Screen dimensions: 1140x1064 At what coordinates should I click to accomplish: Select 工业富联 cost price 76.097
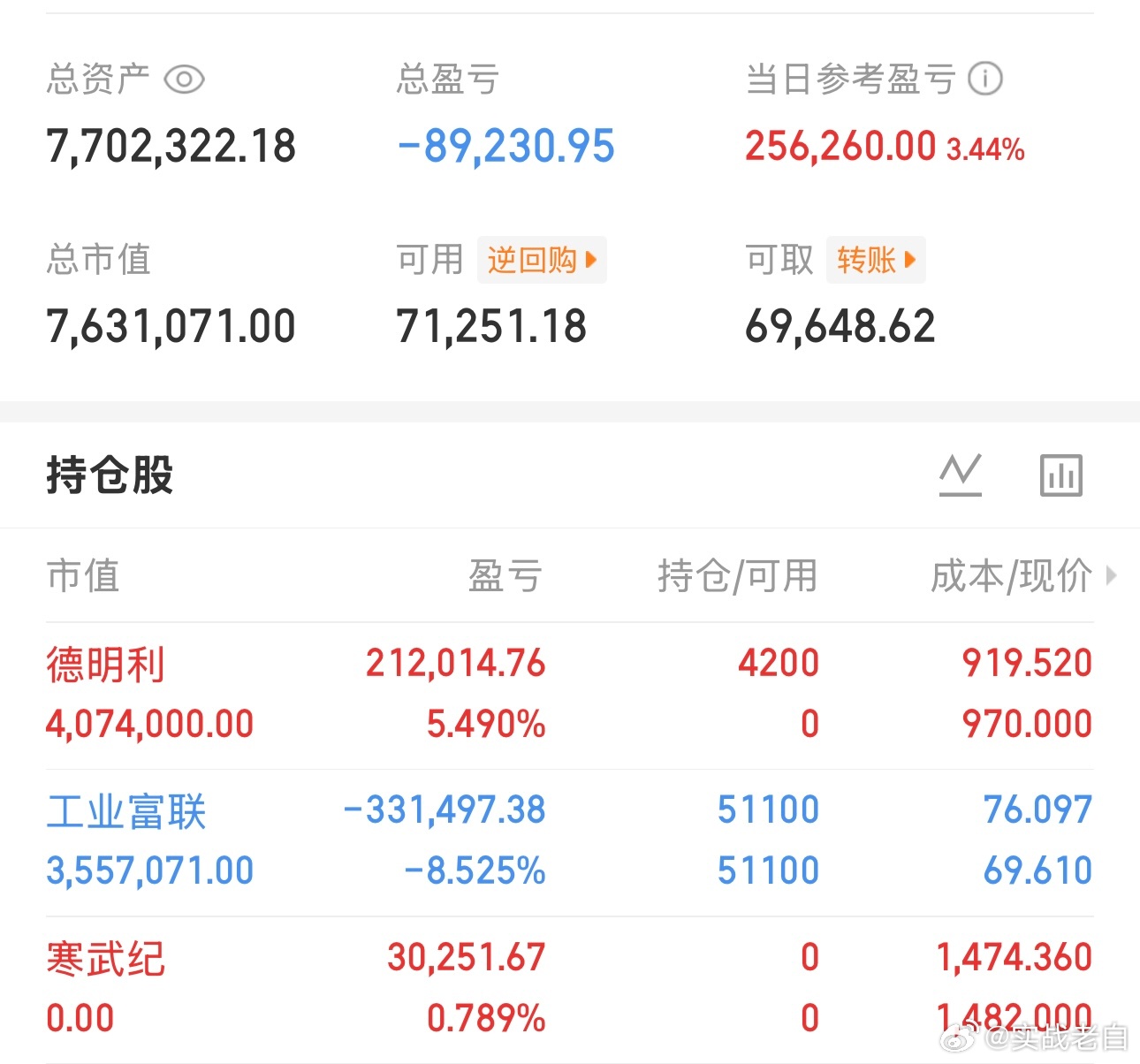[1038, 810]
